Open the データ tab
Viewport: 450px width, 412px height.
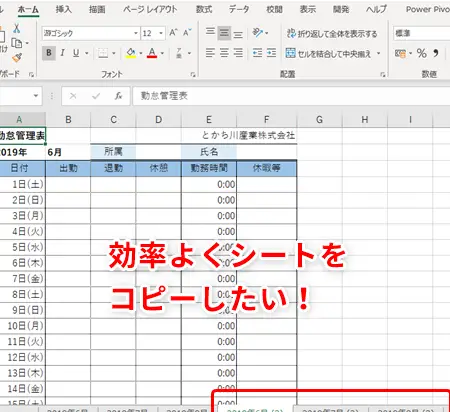pyautogui.click(x=239, y=9)
